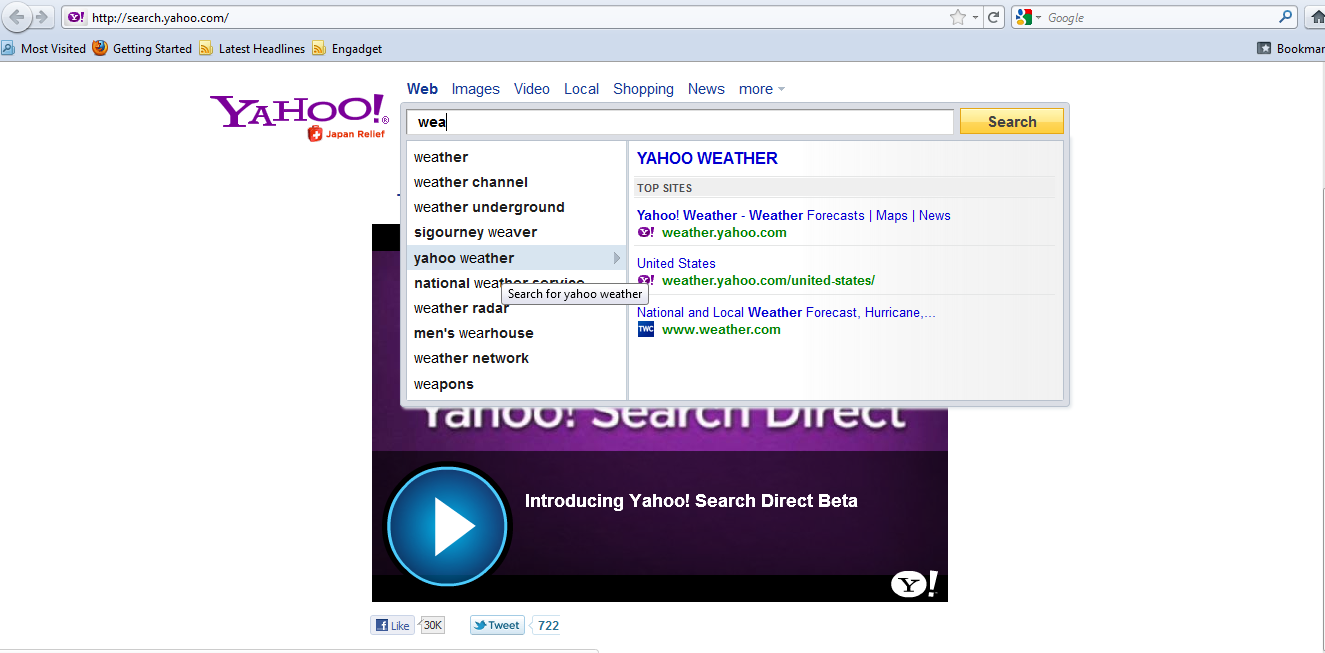This screenshot has height=653, width=1325.
Task: Open the weather.yahoo.com green URL
Action: click(x=724, y=232)
